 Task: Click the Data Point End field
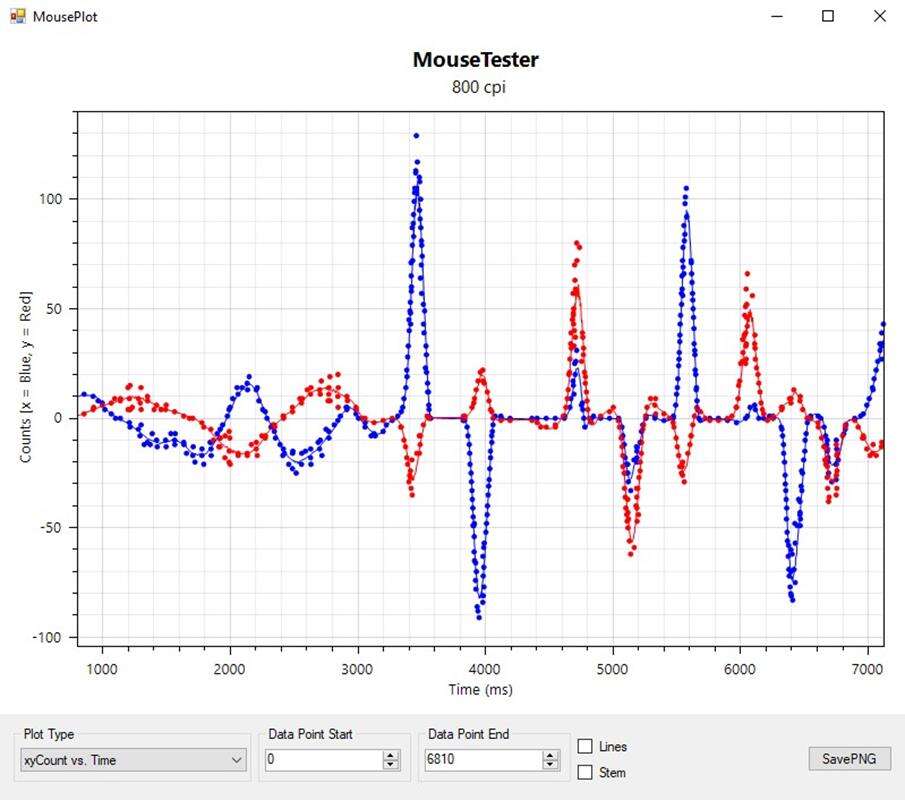point(482,760)
